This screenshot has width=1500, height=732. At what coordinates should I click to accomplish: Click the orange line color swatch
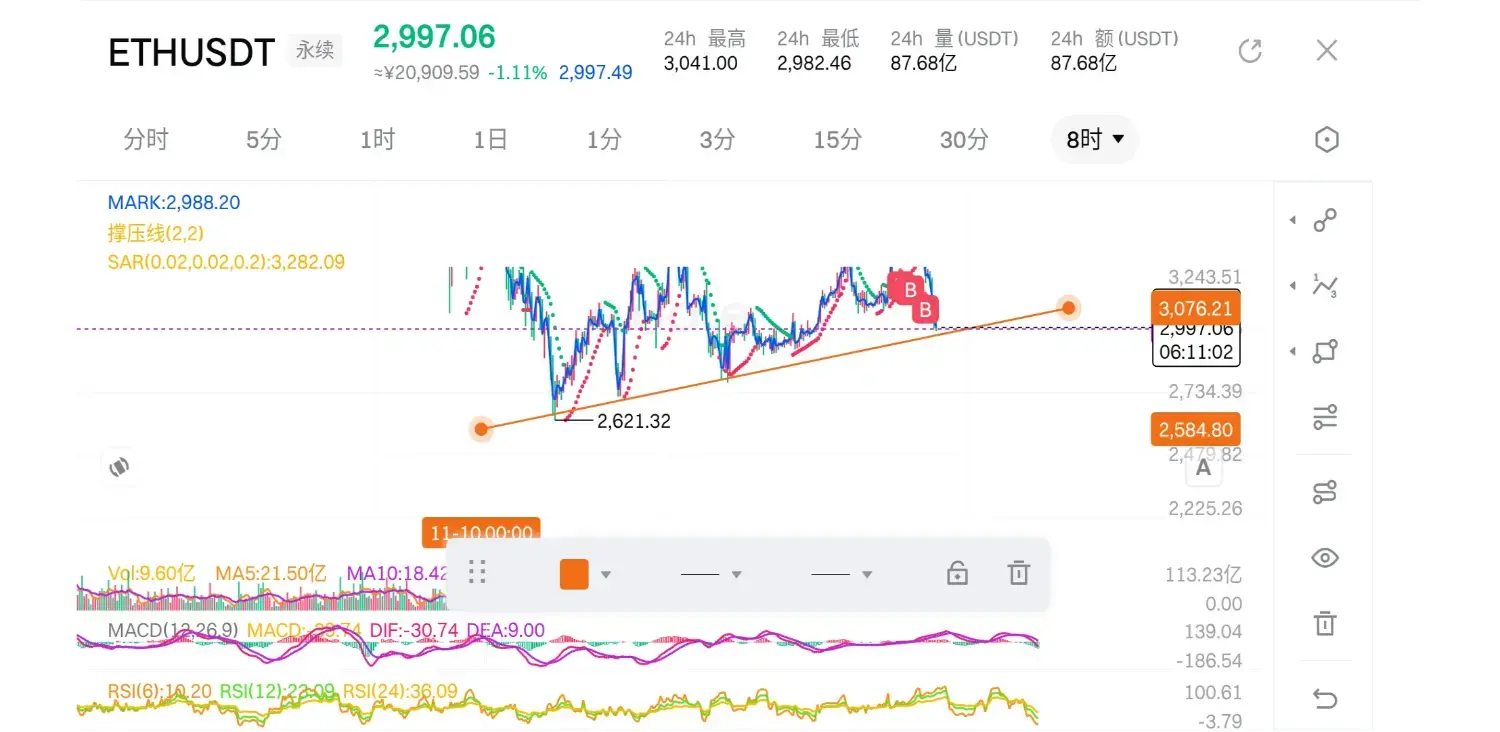tap(574, 574)
